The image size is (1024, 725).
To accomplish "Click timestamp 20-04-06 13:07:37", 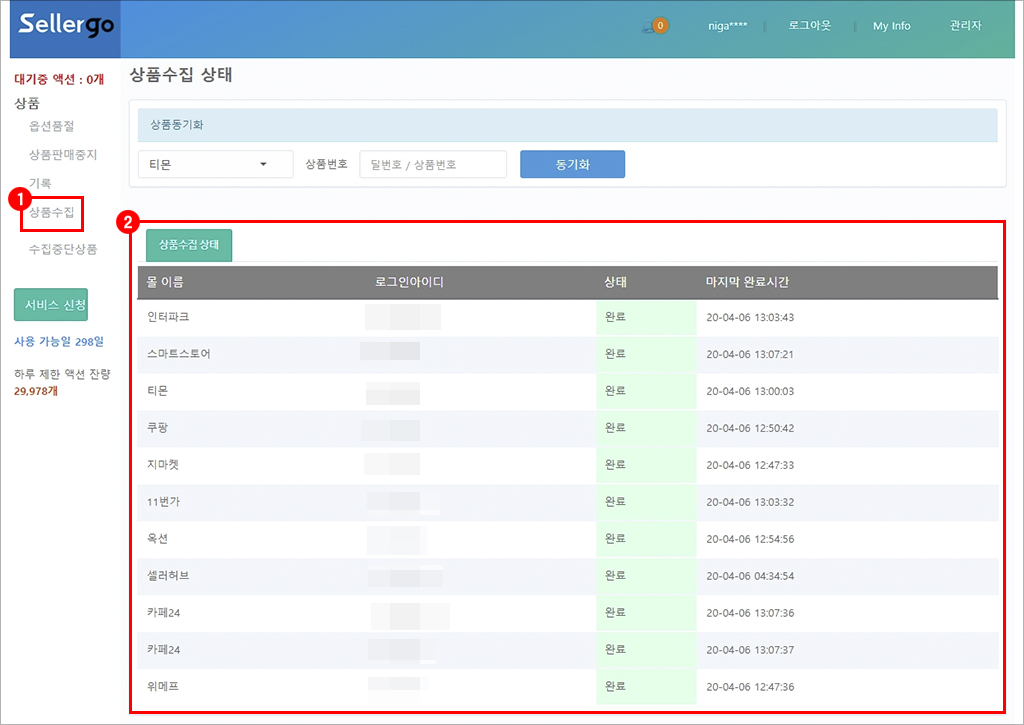I will [750, 650].
